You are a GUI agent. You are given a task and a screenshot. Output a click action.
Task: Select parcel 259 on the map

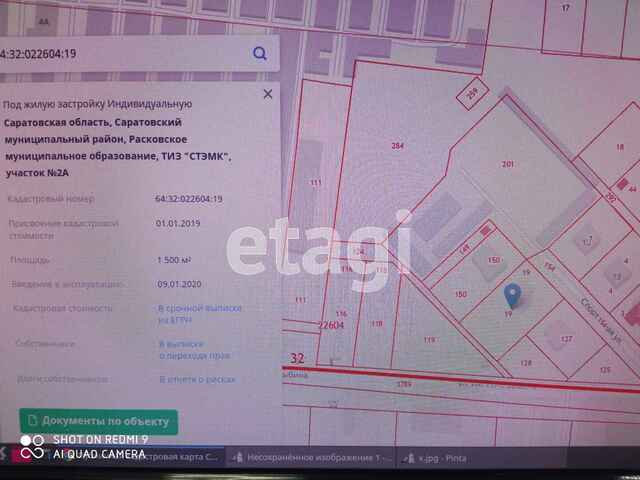(x=472, y=94)
